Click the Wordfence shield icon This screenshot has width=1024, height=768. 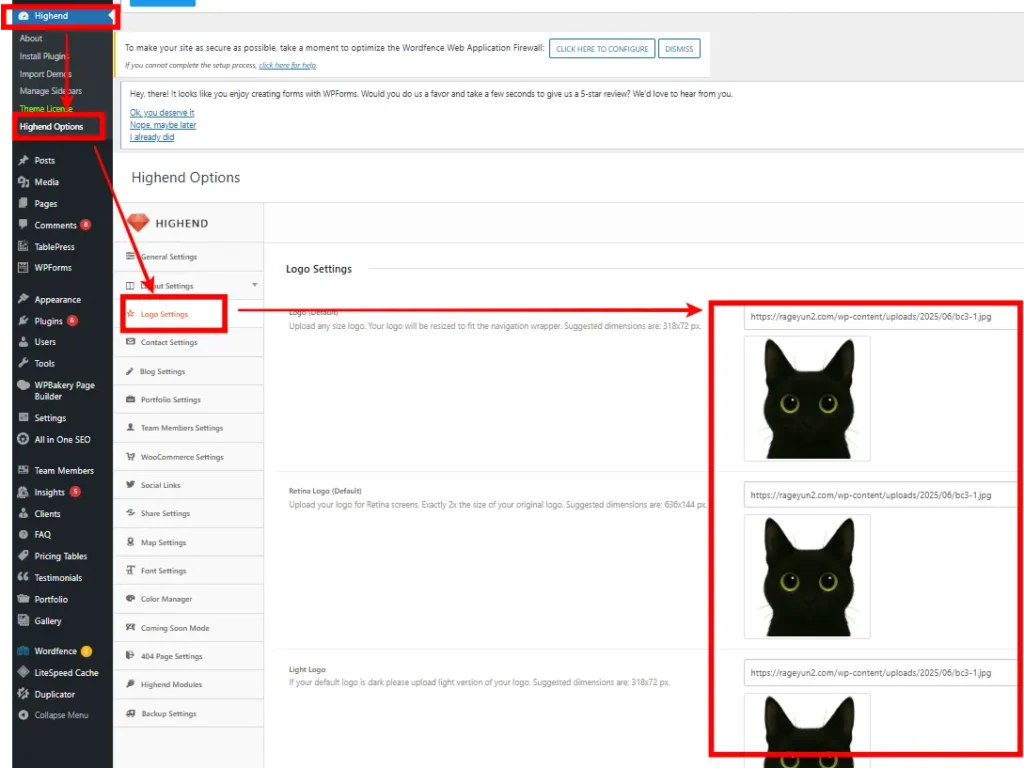coord(24,651)
